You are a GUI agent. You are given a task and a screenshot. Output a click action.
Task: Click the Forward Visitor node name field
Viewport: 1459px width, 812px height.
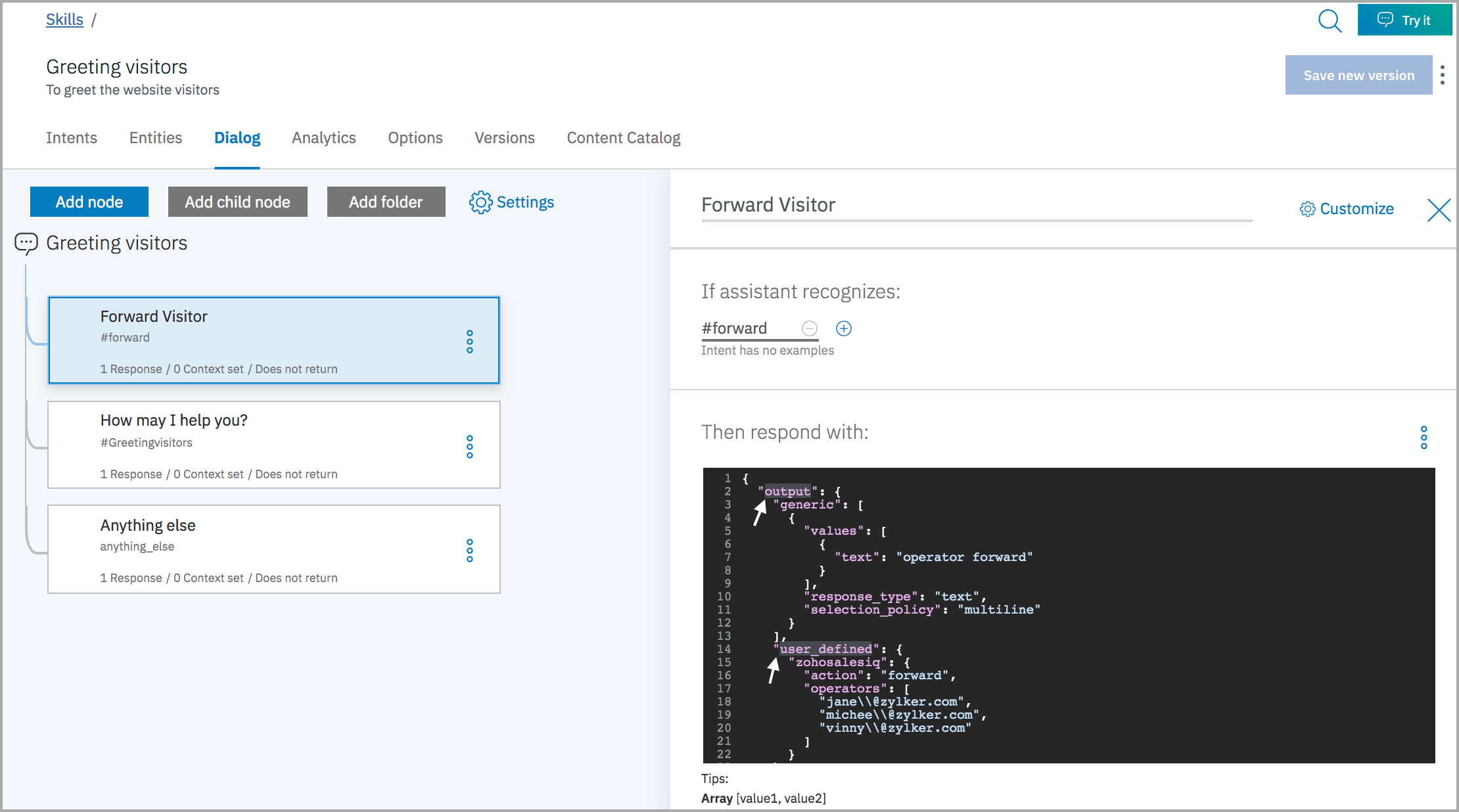click(x=854, y=205)
